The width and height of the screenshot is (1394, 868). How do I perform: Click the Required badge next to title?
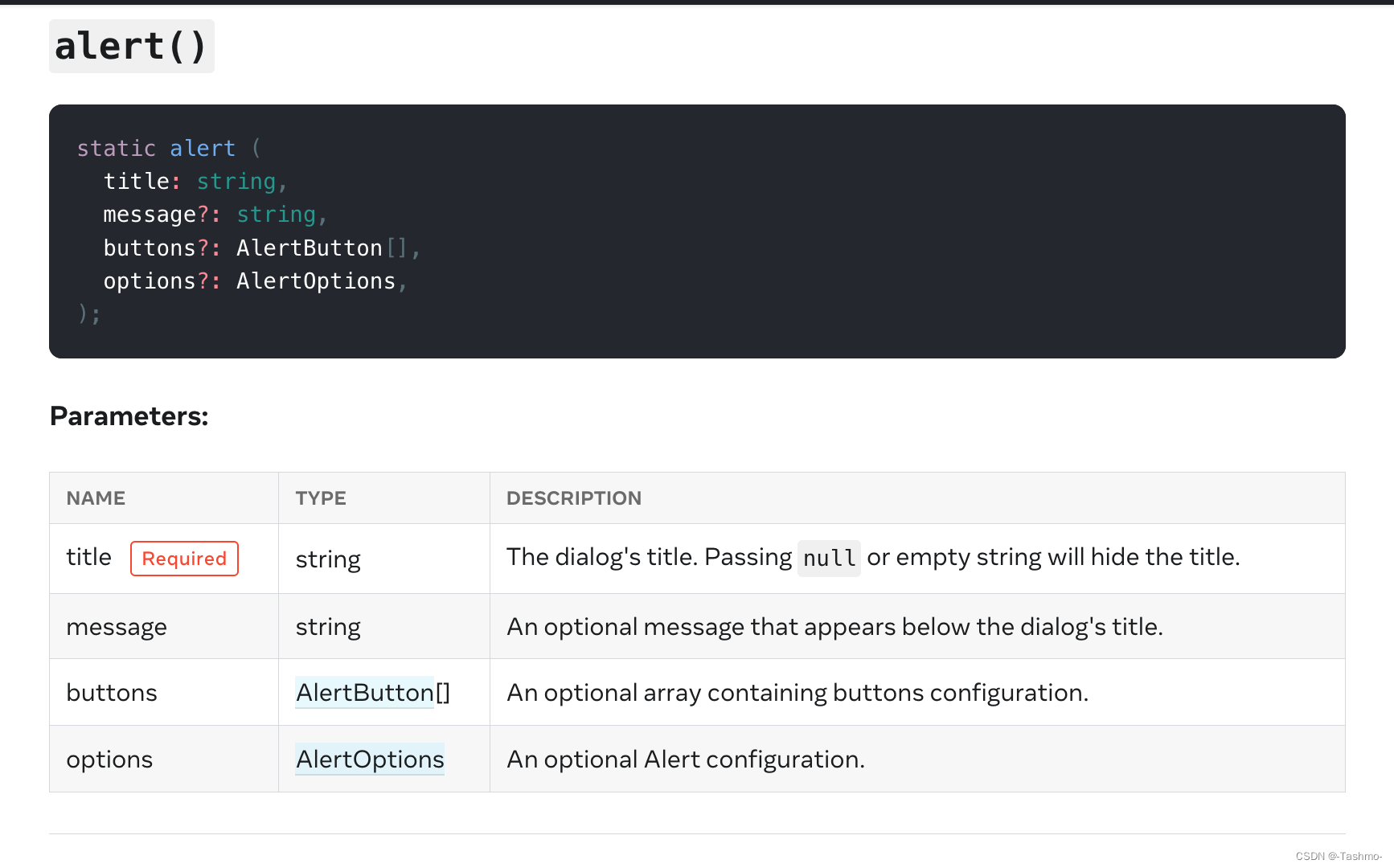coord(184,559)
